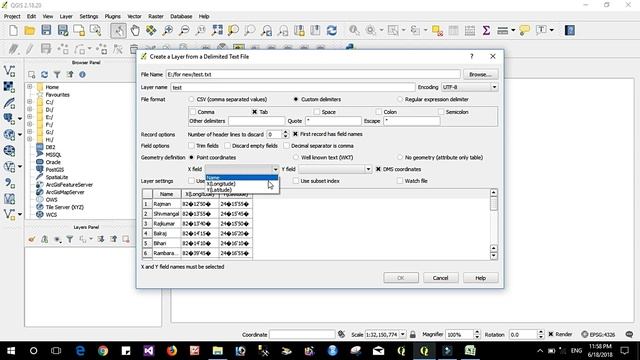Viewport: 640px width, 360px height.
Task: Click the Help button in the dialog
Action: click(480, 278)
